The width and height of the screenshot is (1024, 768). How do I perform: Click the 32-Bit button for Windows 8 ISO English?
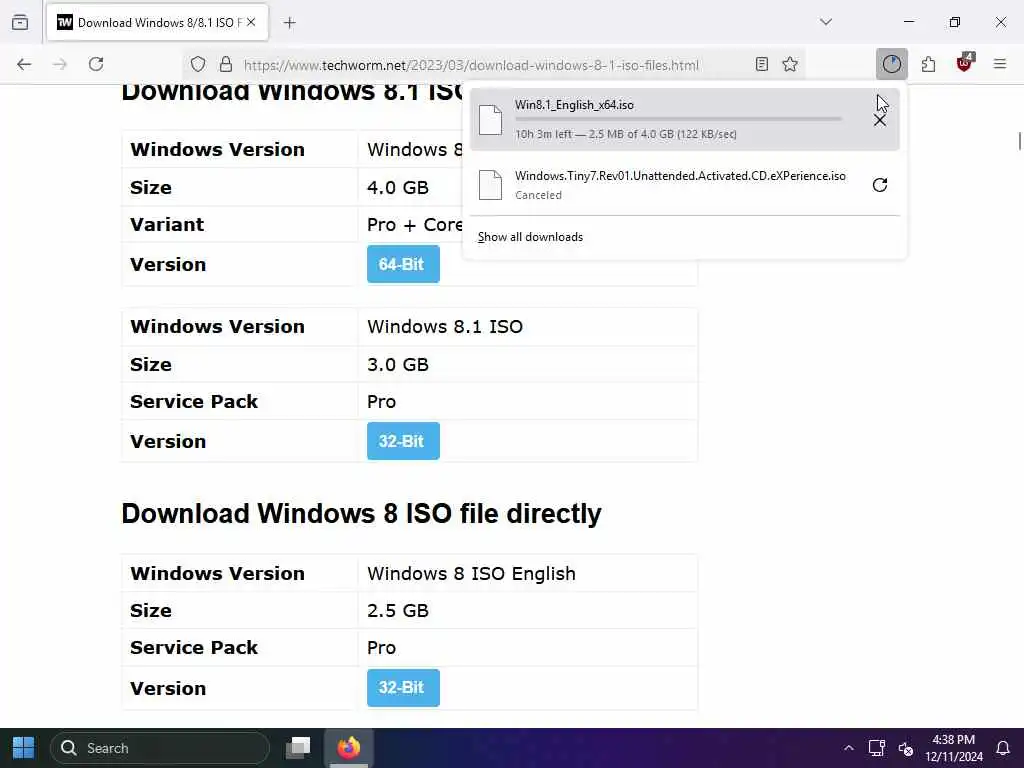pyautogui.click(x=403, y=688)
